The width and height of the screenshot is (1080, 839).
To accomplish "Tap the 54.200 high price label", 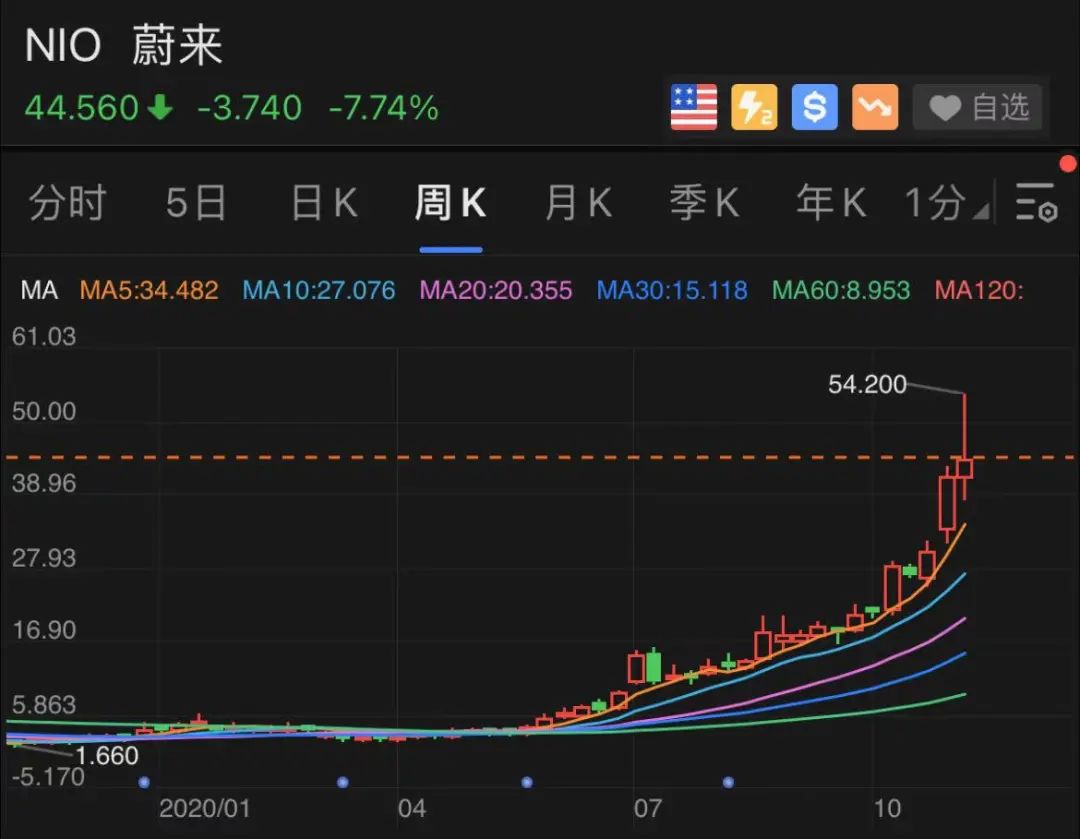I will tap(867, 384).
